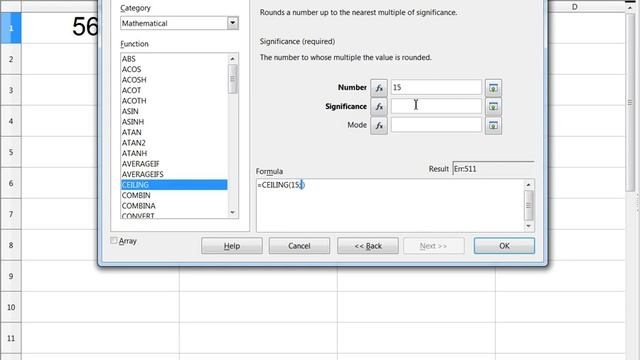
Task: Click the Next >> button
Action: point(433,246)
